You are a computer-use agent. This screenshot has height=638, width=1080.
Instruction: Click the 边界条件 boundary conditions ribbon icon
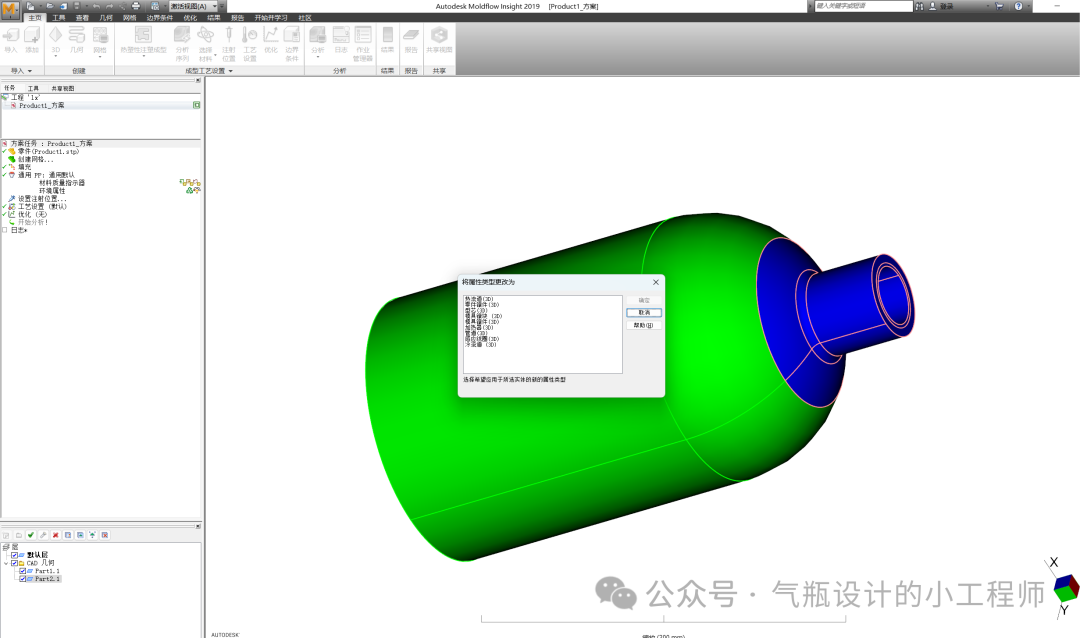[292, 35]
